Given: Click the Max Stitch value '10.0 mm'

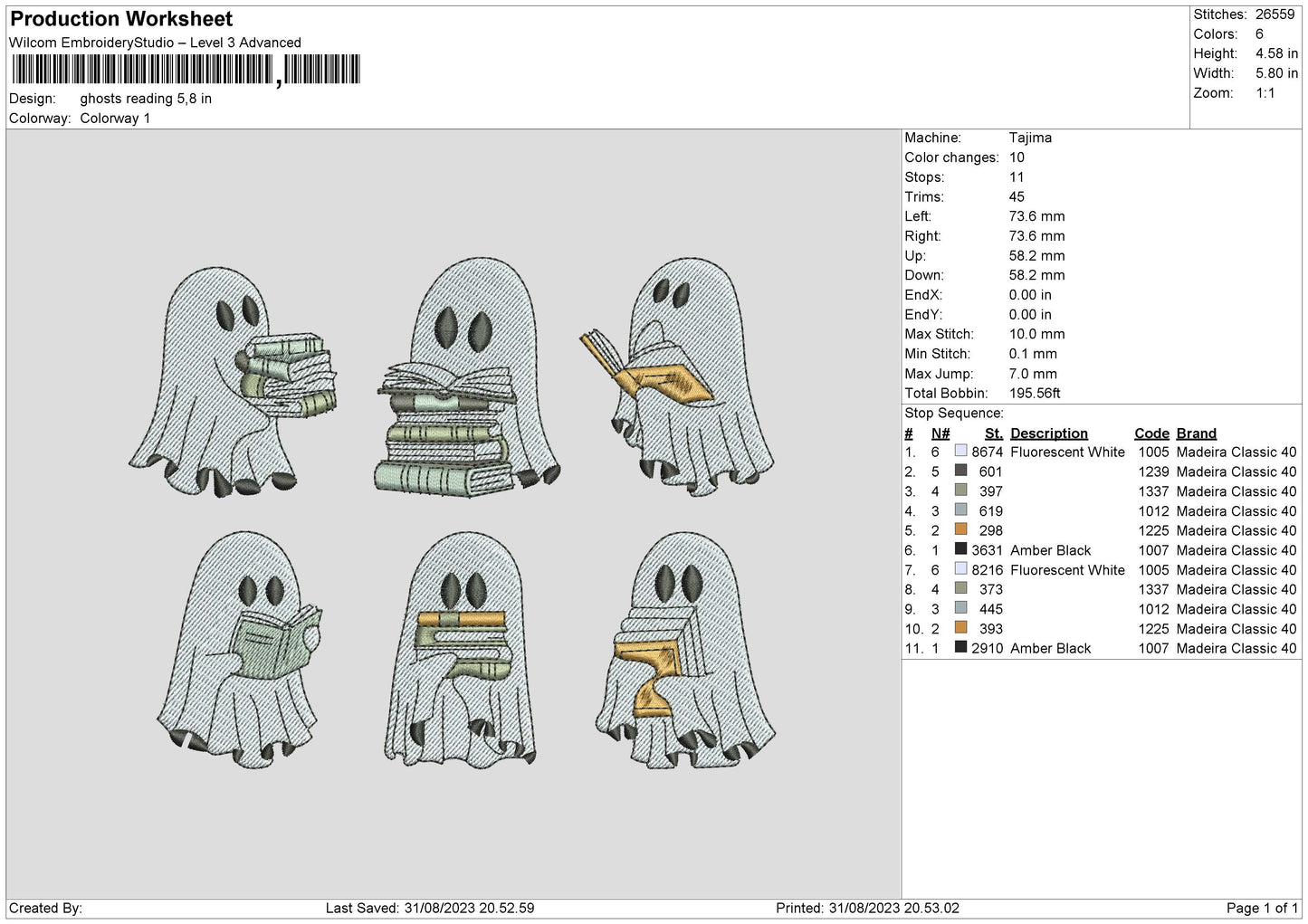Looking at the screenshot, I should (x=1036, y=334).
